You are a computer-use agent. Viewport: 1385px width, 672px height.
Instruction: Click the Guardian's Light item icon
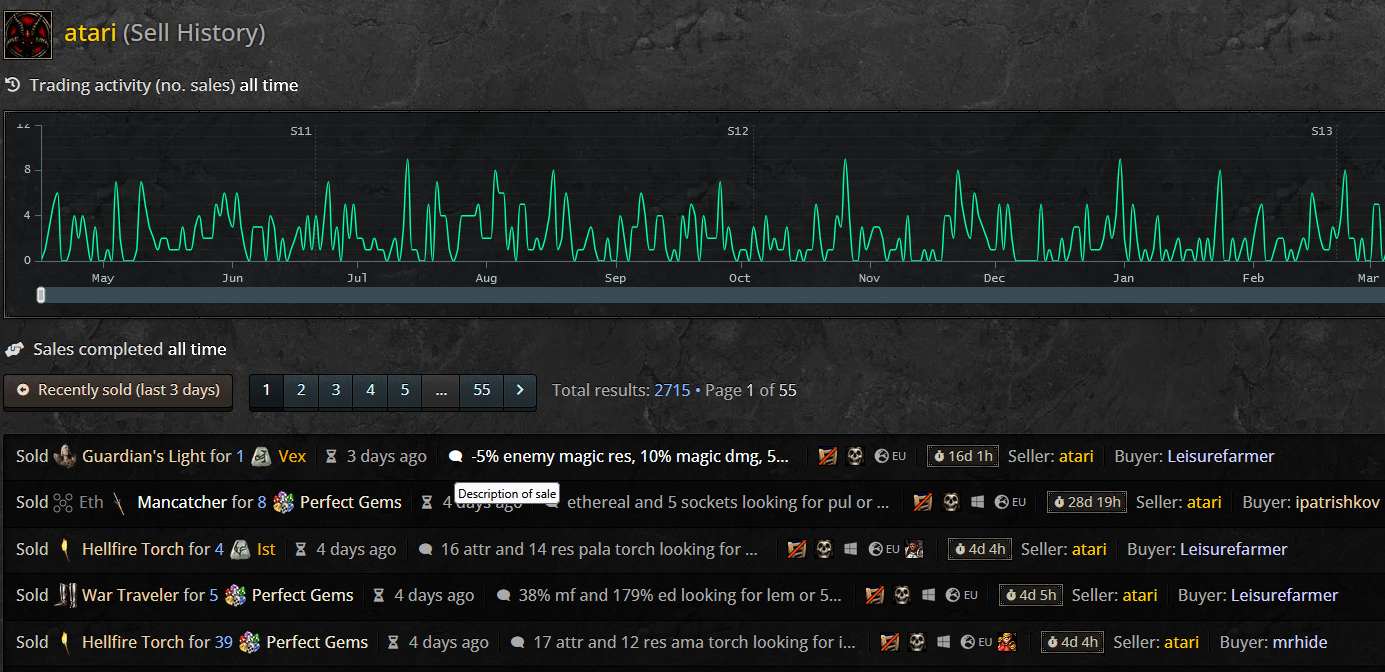tap(65, 456)
